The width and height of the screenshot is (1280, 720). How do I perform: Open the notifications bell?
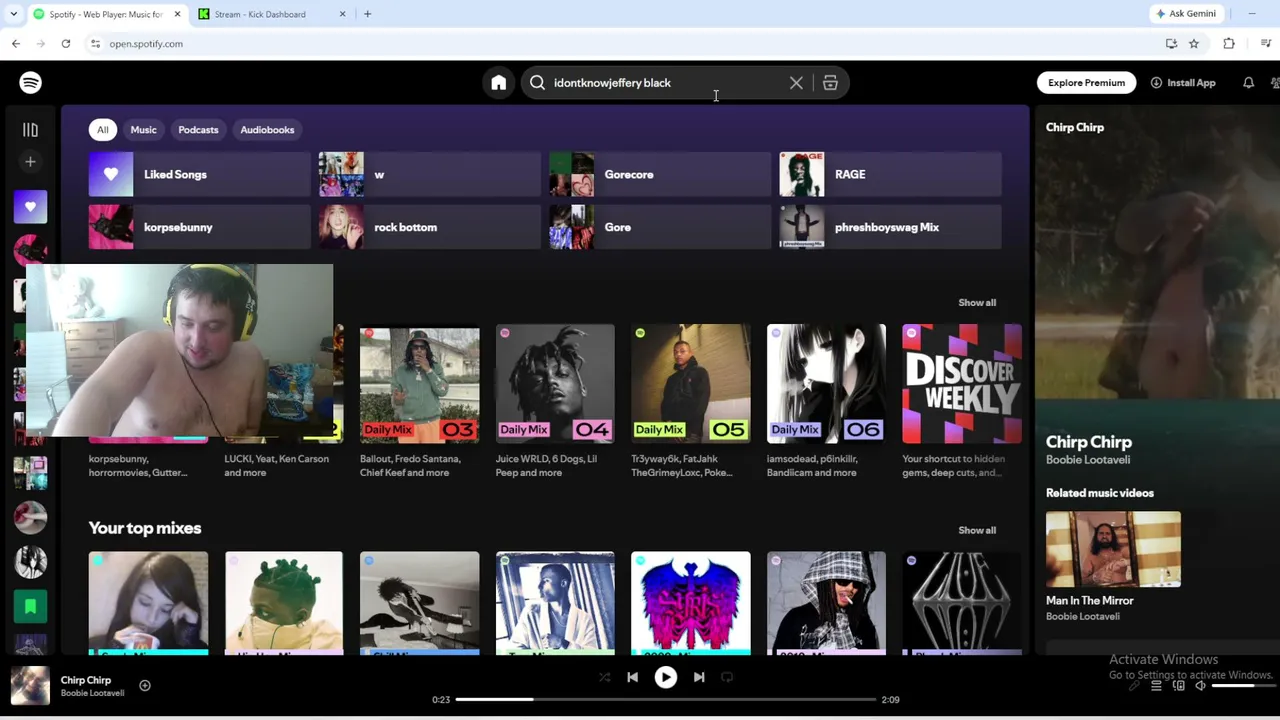(x=1248, y=83)
